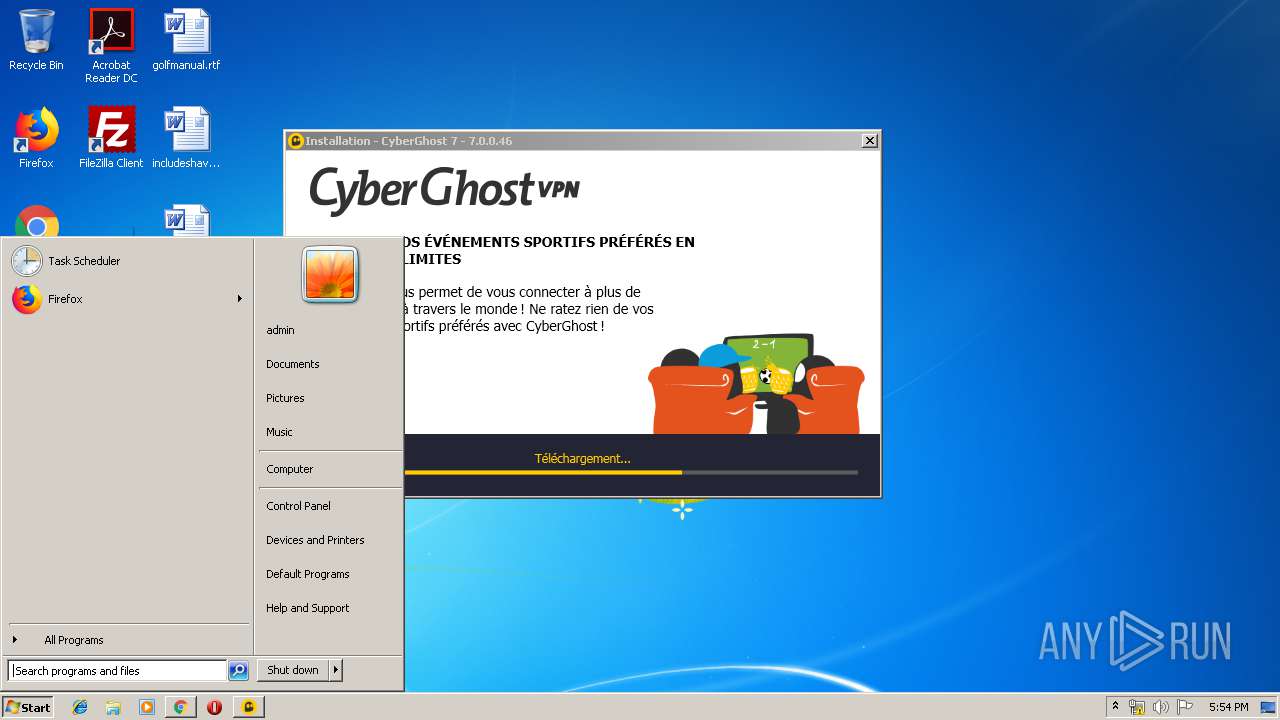This screenshot has width=1280, height=720.
Task: Open Pictures from the Start menu
Action: (285, 398)
